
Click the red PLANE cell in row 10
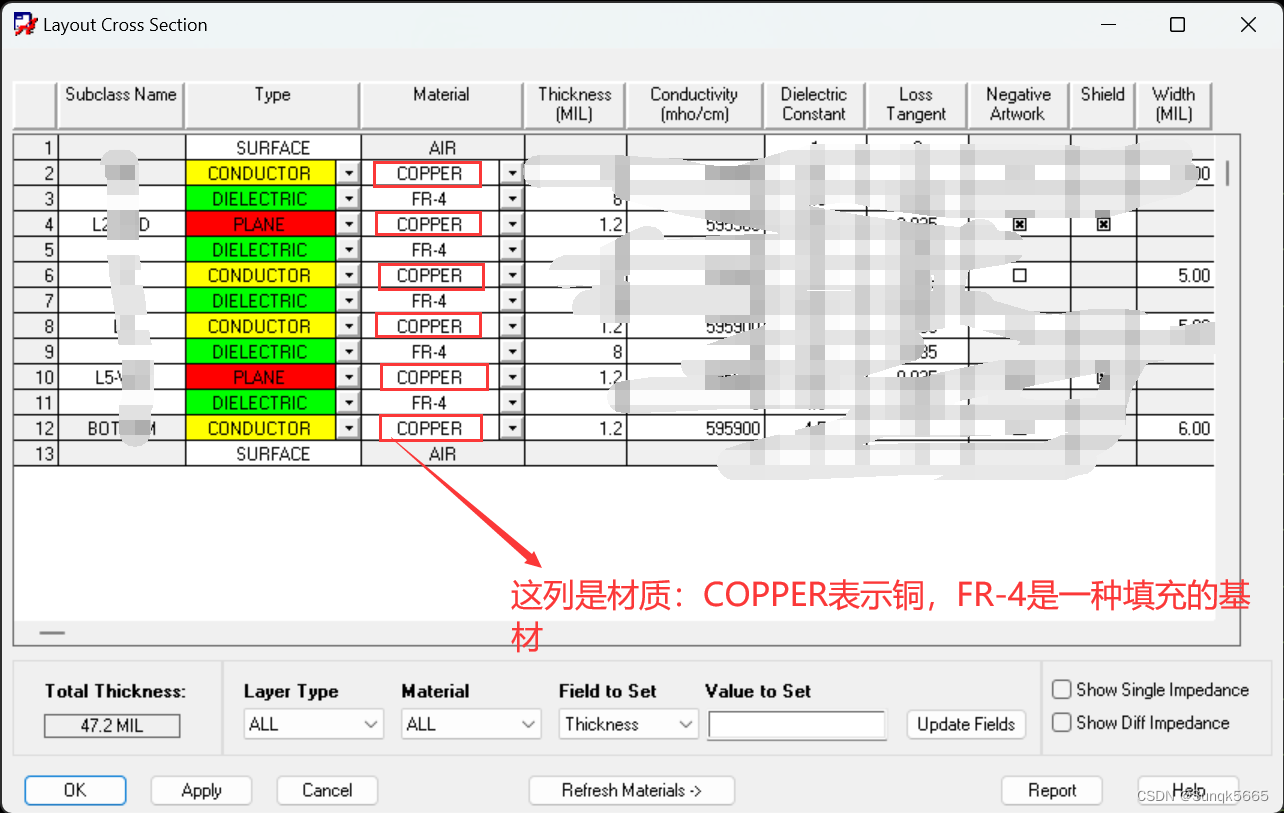click(262, 377)
